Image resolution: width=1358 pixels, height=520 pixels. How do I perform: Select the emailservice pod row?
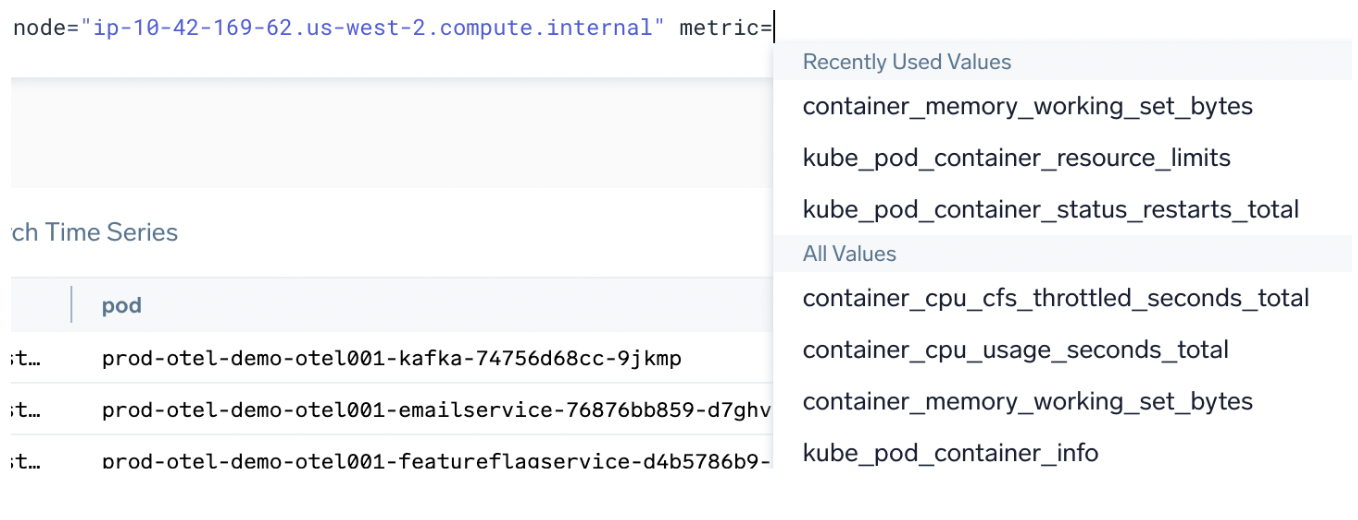(436, 409)
